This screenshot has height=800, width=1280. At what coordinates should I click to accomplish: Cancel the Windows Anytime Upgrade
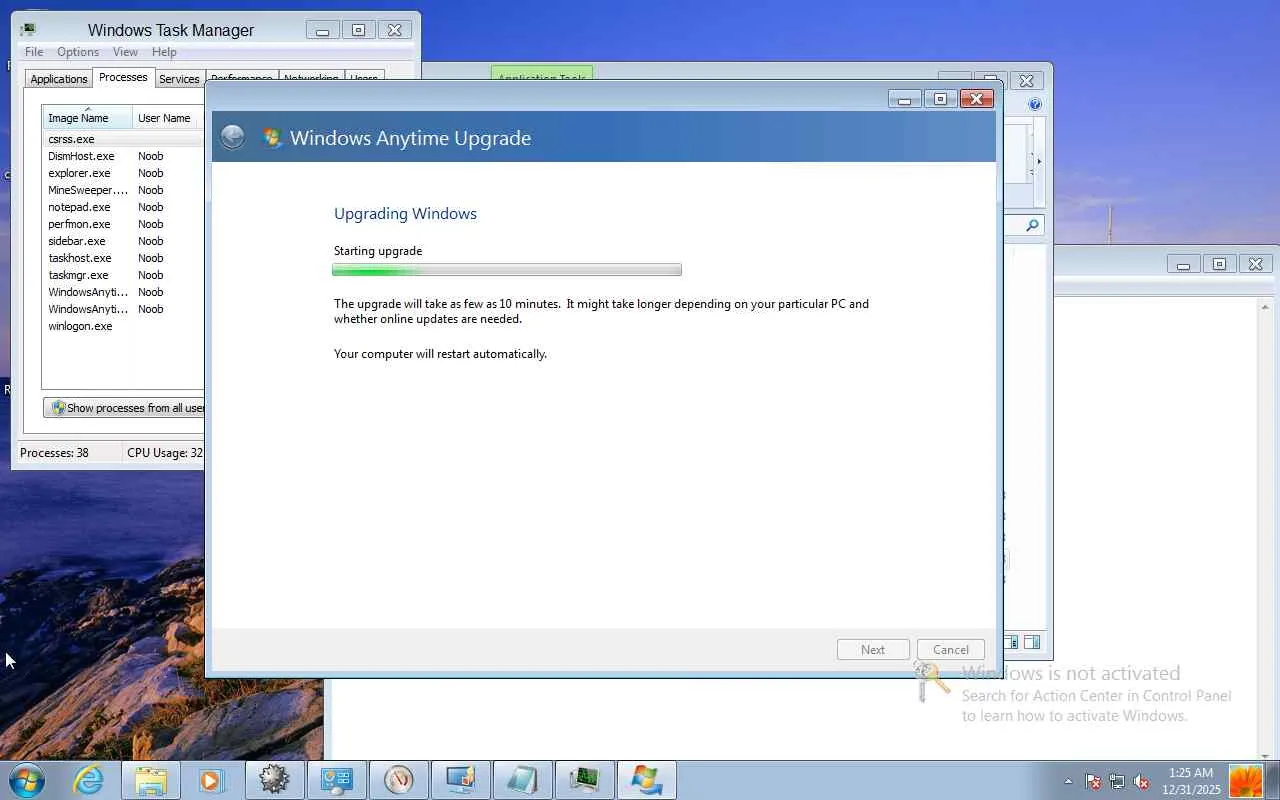(950, 650)
